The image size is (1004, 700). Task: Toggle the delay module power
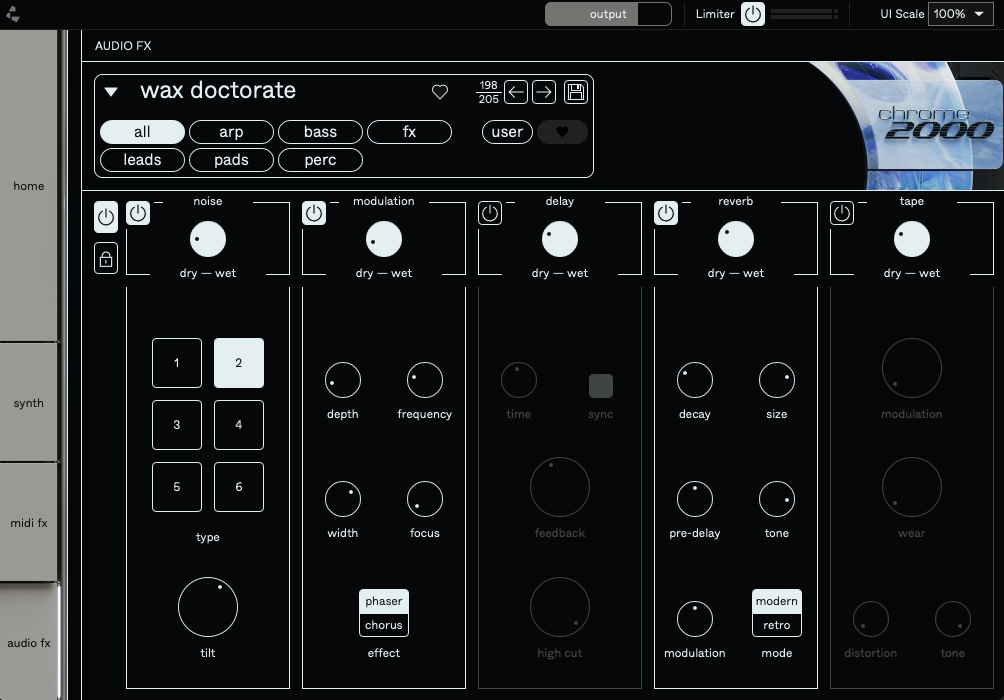pyautogui.click(x=490, y=213)
